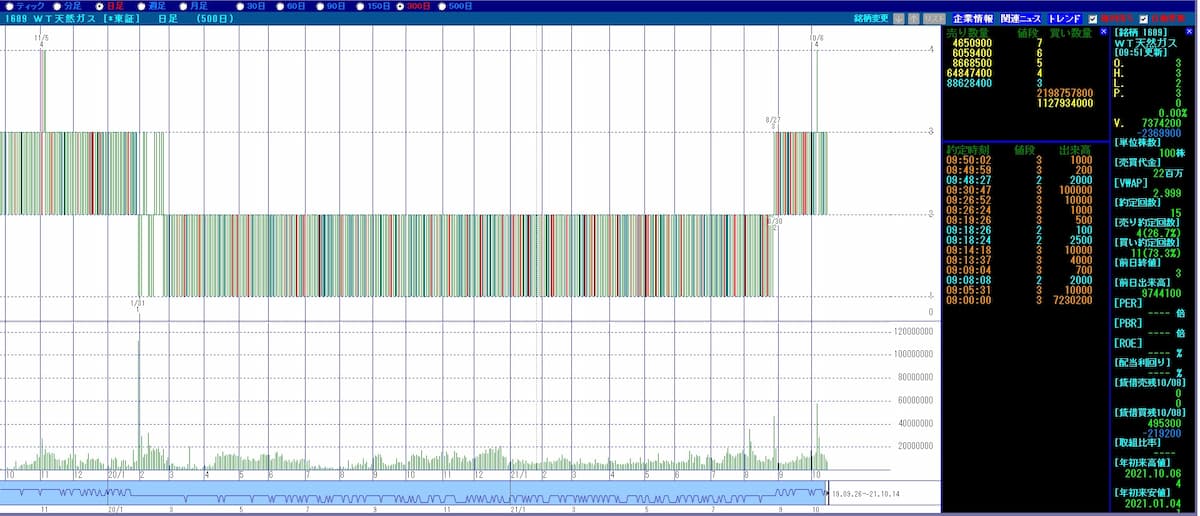Click the down arrow next to 銘柄変更

(x=898, y=19)
